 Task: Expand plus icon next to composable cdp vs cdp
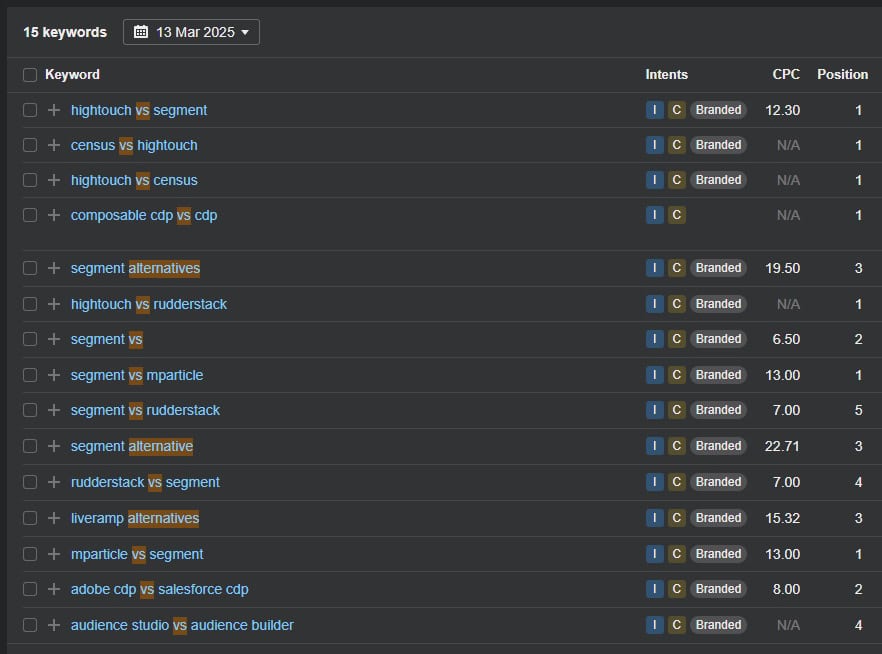pos(54,215)
